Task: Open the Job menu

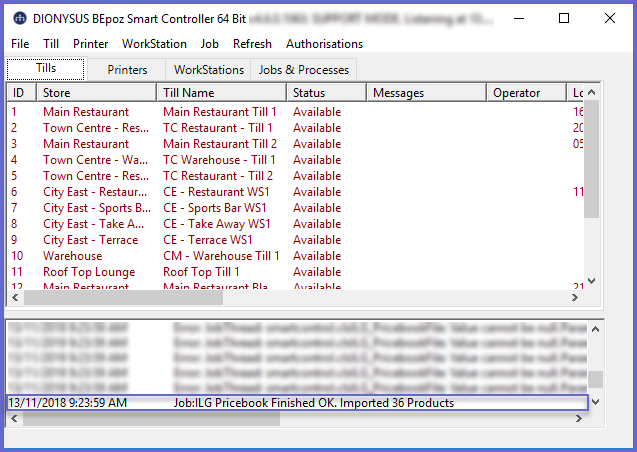Action: 209,44
